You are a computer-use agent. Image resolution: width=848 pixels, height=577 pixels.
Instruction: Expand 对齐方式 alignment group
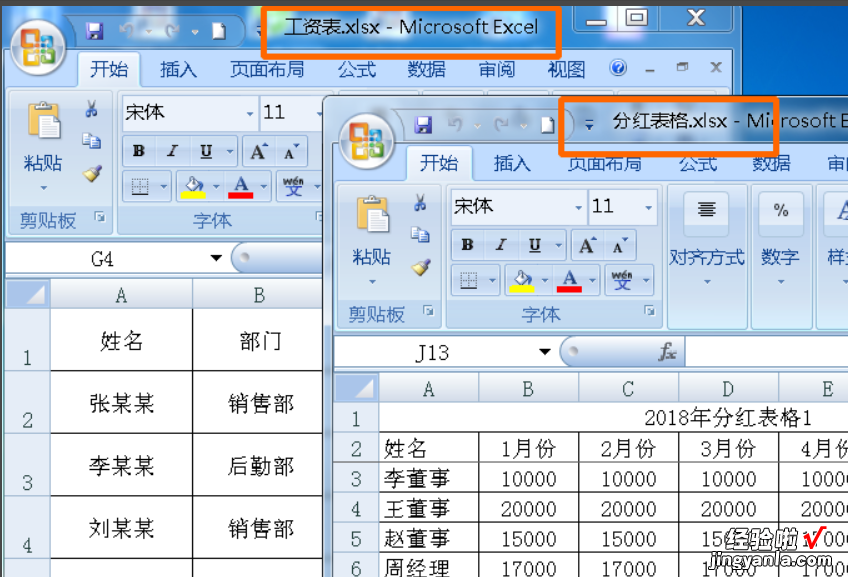pos(707,258)
